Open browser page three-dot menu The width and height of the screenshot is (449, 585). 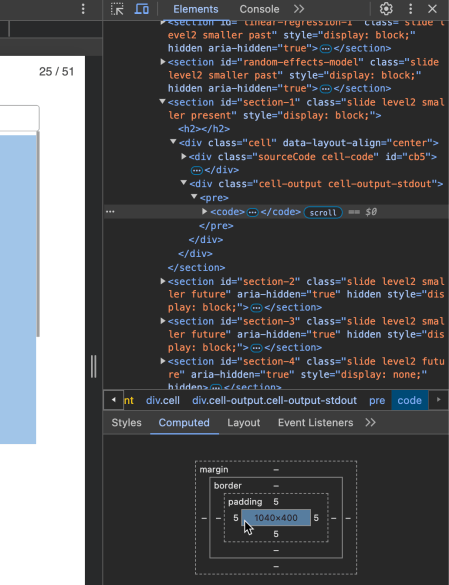pyautogui.click(x=83, y=9)
